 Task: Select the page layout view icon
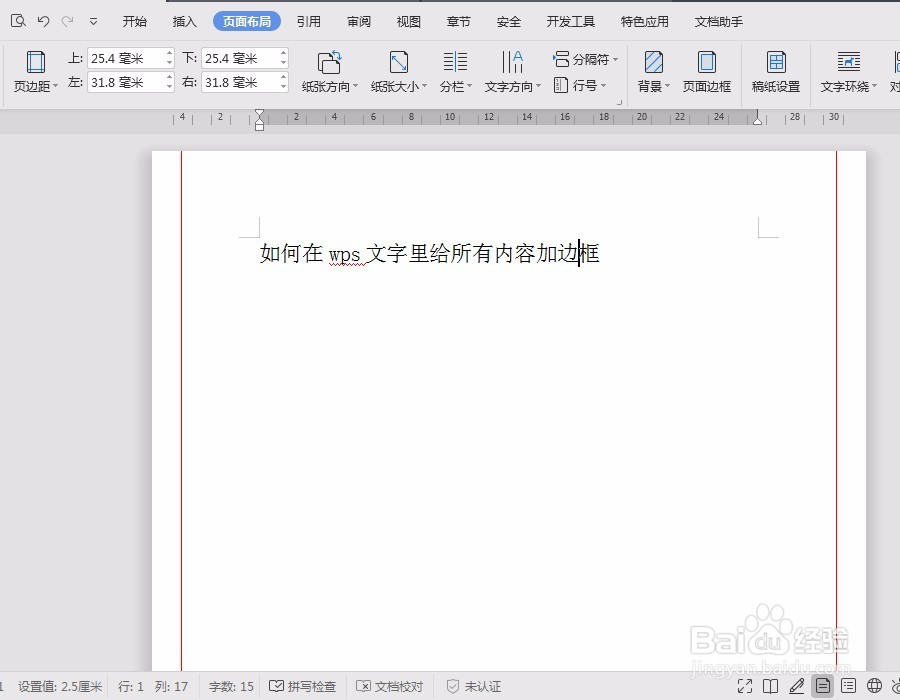pyautogui.click(x=823, y=686)
